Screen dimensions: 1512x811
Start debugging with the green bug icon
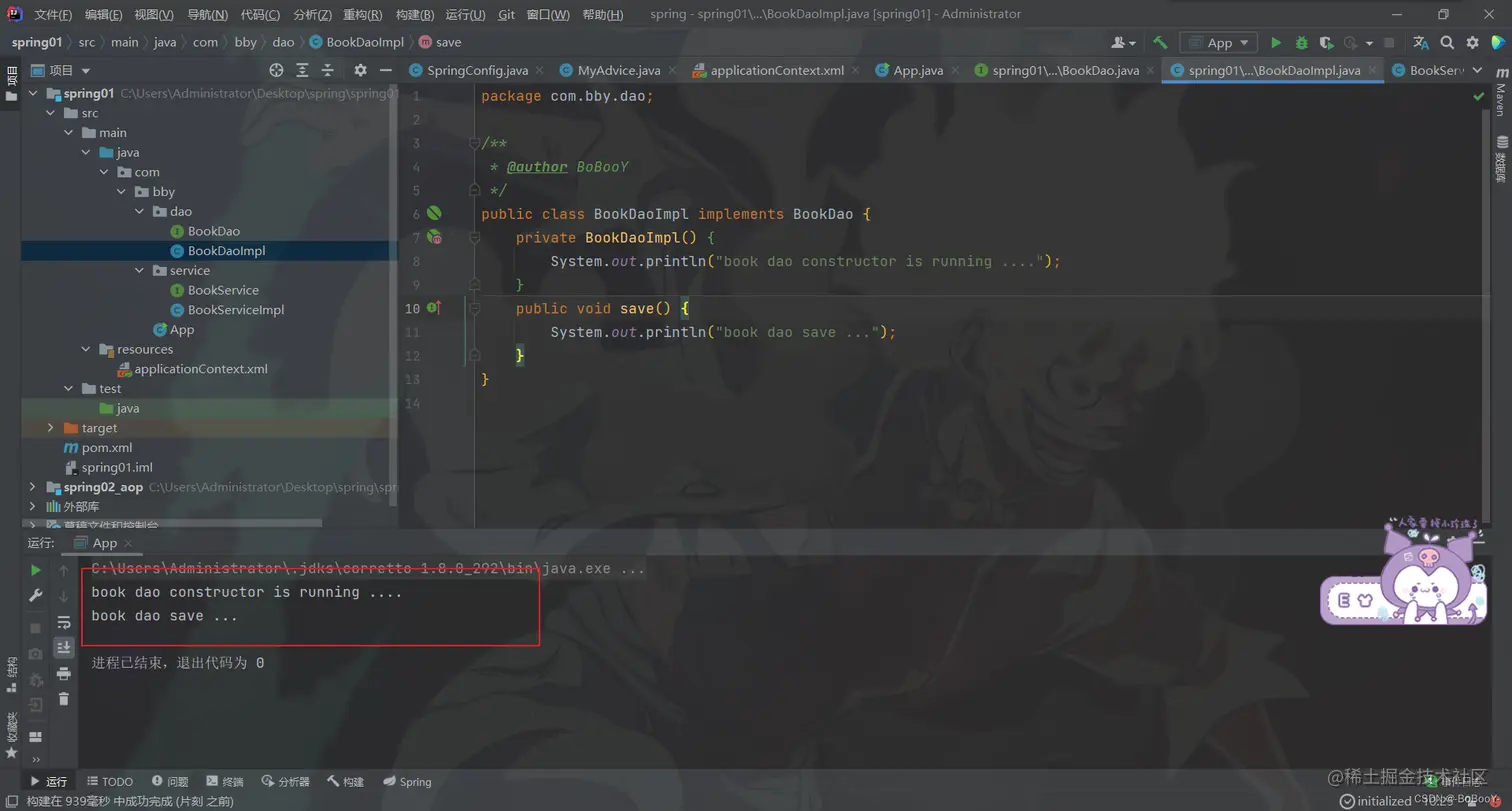point(1301,43)
